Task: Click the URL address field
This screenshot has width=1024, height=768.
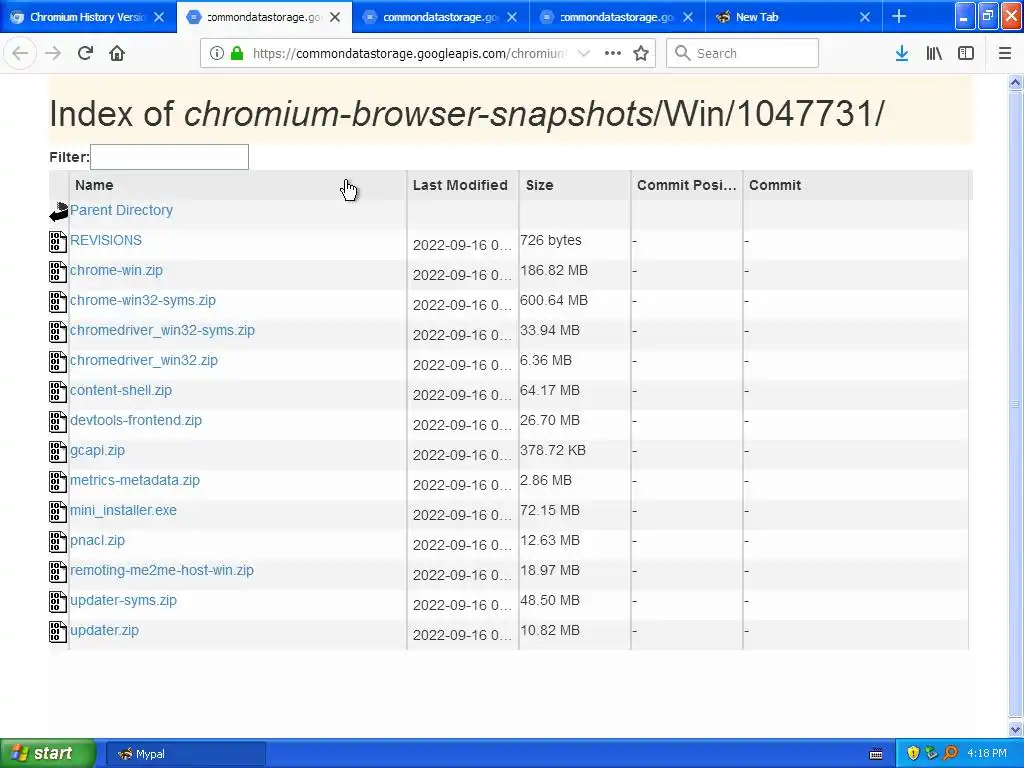Action: (410, 54)
